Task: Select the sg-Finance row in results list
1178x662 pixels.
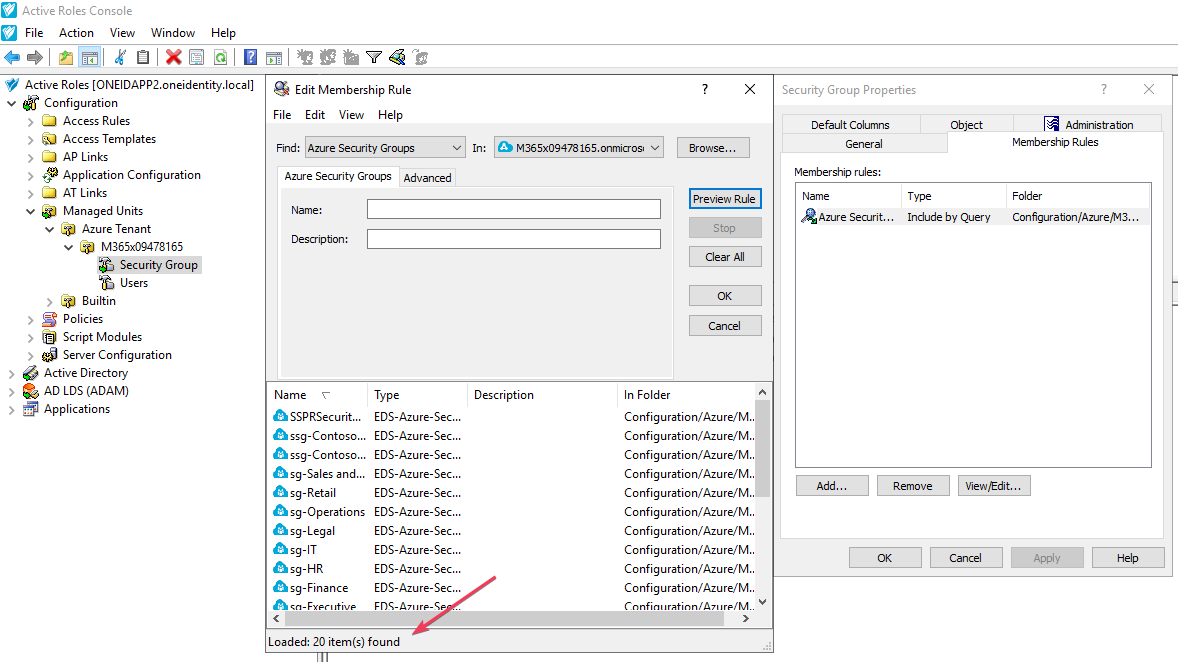Action: pyautogui.click(x=320, y=588)
